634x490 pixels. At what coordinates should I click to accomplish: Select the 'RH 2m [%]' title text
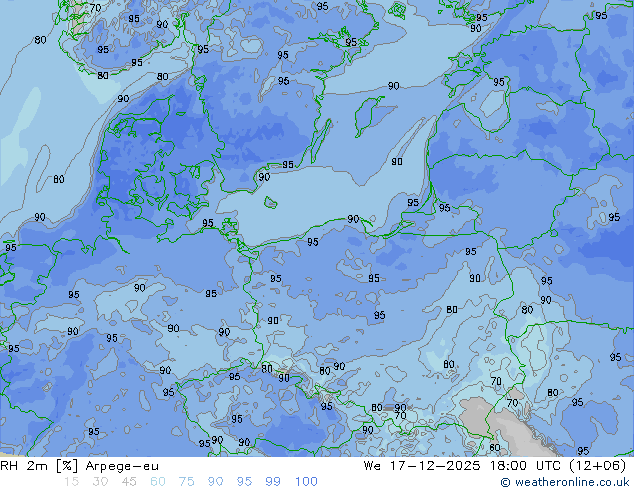click(x=39, y=466)
